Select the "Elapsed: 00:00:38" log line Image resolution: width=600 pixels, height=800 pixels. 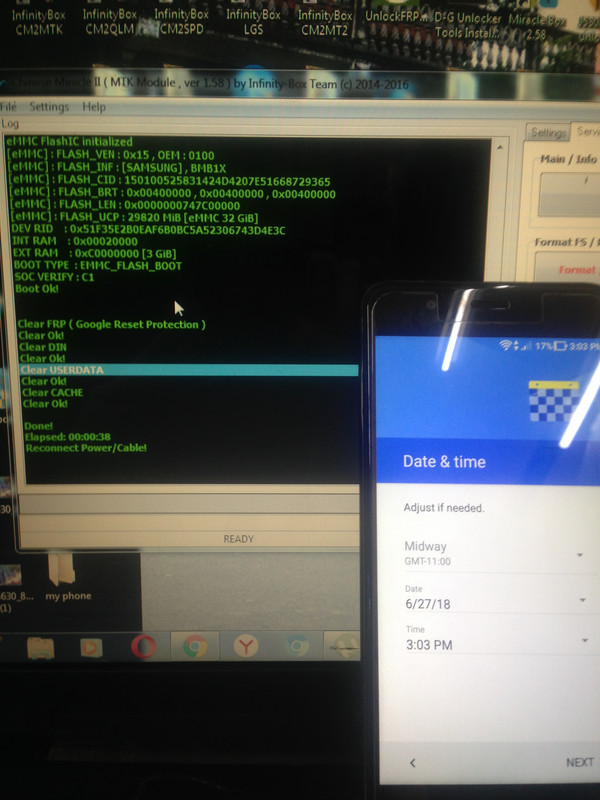[x=67, y=437]
